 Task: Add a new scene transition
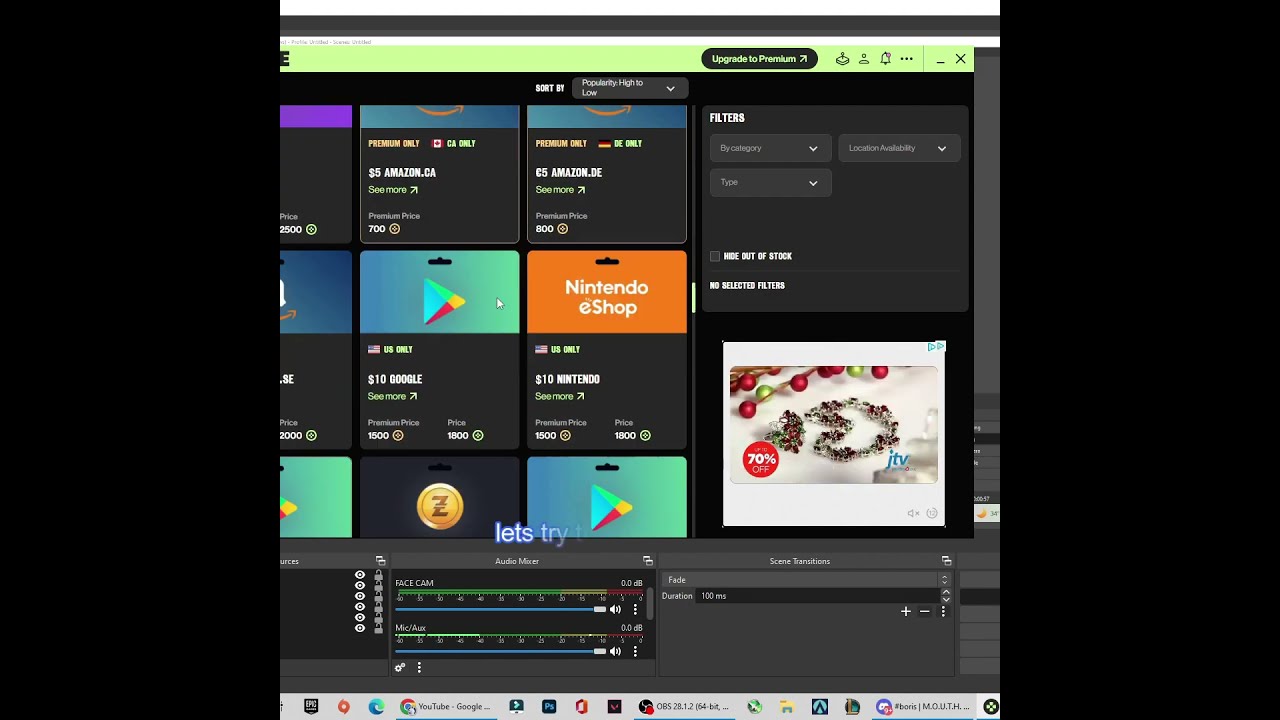tap(906, 611)
